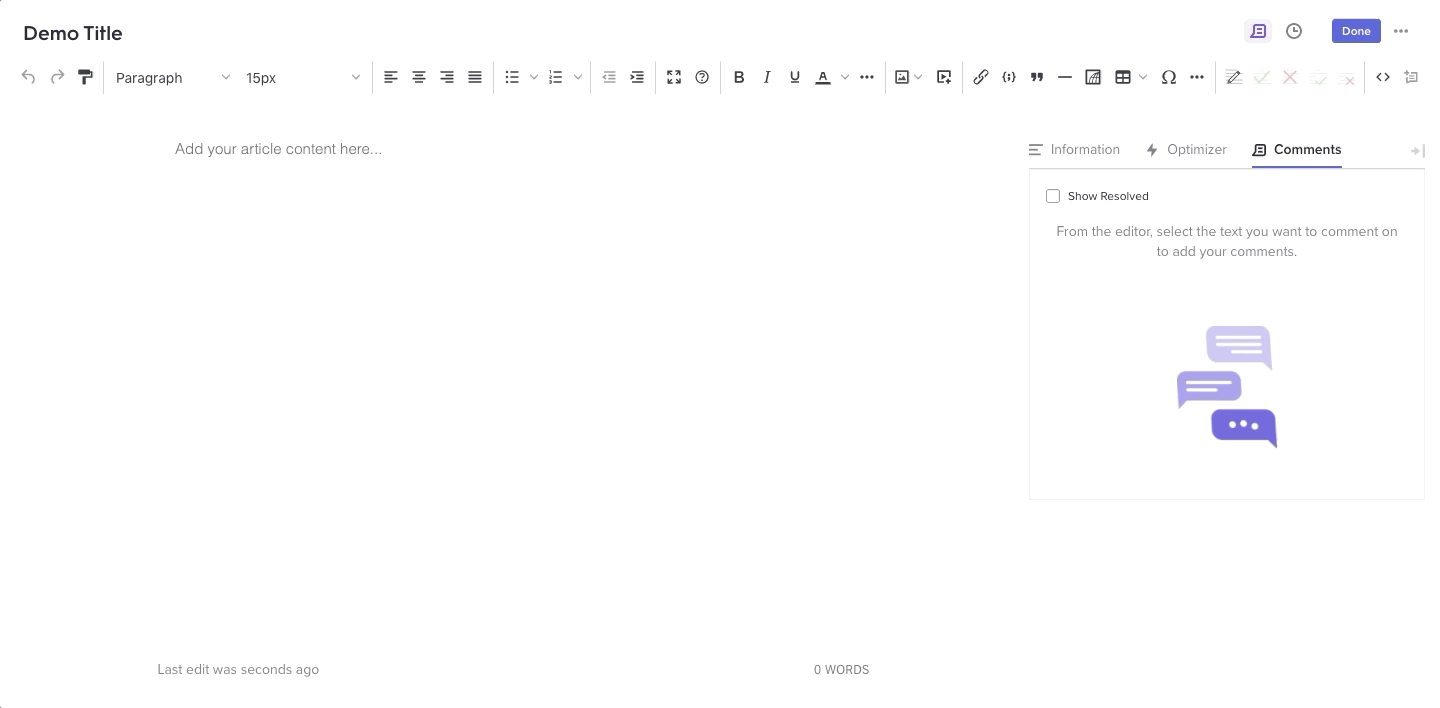The image size is (1440, 708).
Task: Open text color picker dropdown arrow
Action: pos(845,77)
